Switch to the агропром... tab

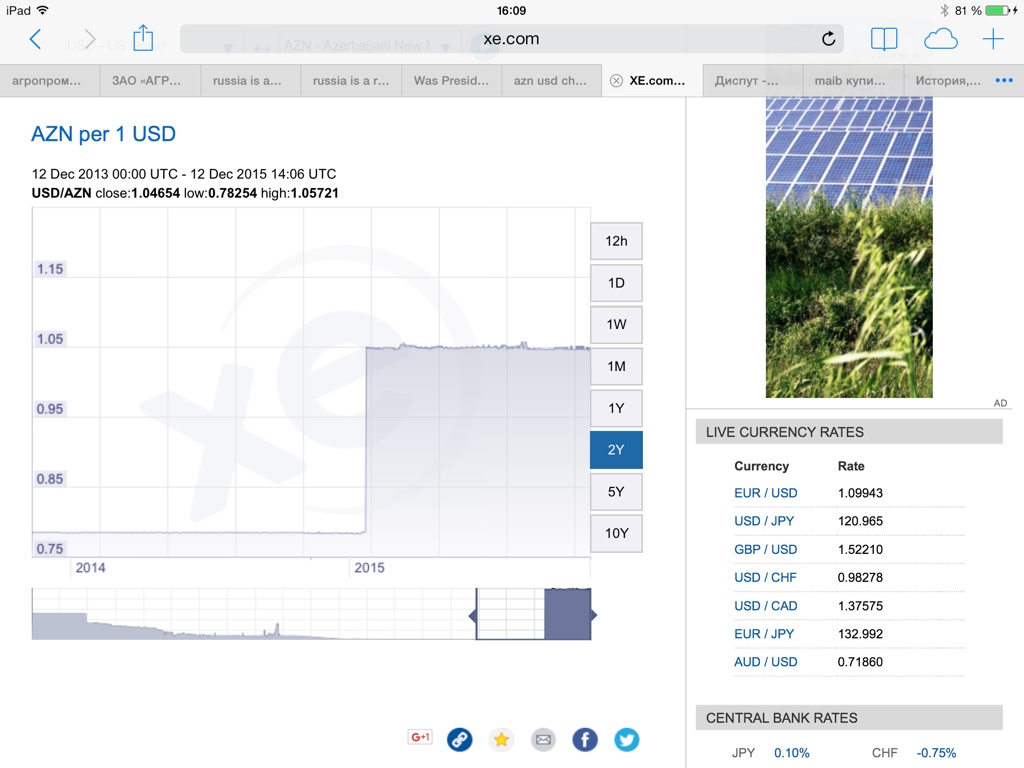click(50, 81)
